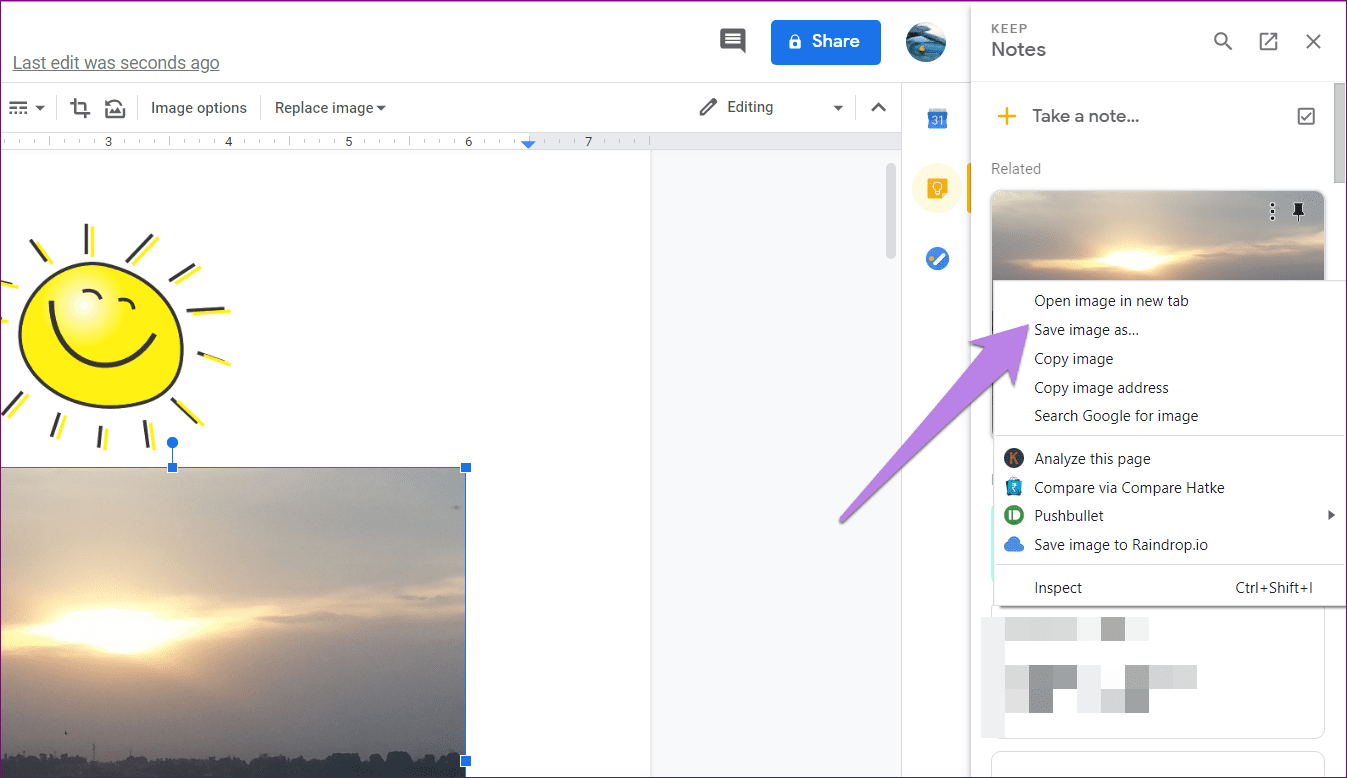Open the comment history icon
The image size is (1347, 778).
click(x=732, y=41)
